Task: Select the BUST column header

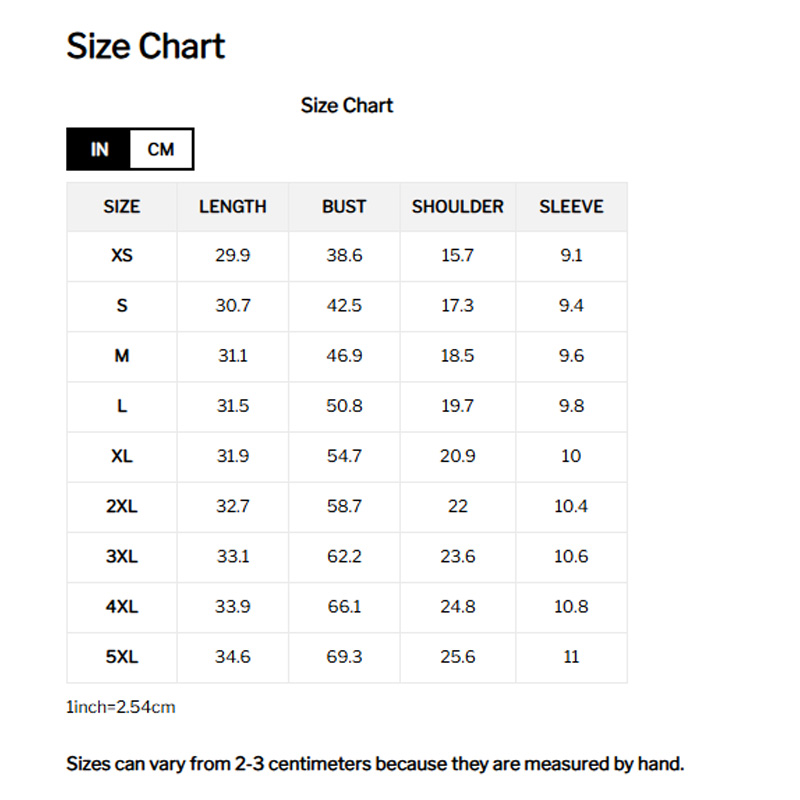Action: (x=344, y=207)
